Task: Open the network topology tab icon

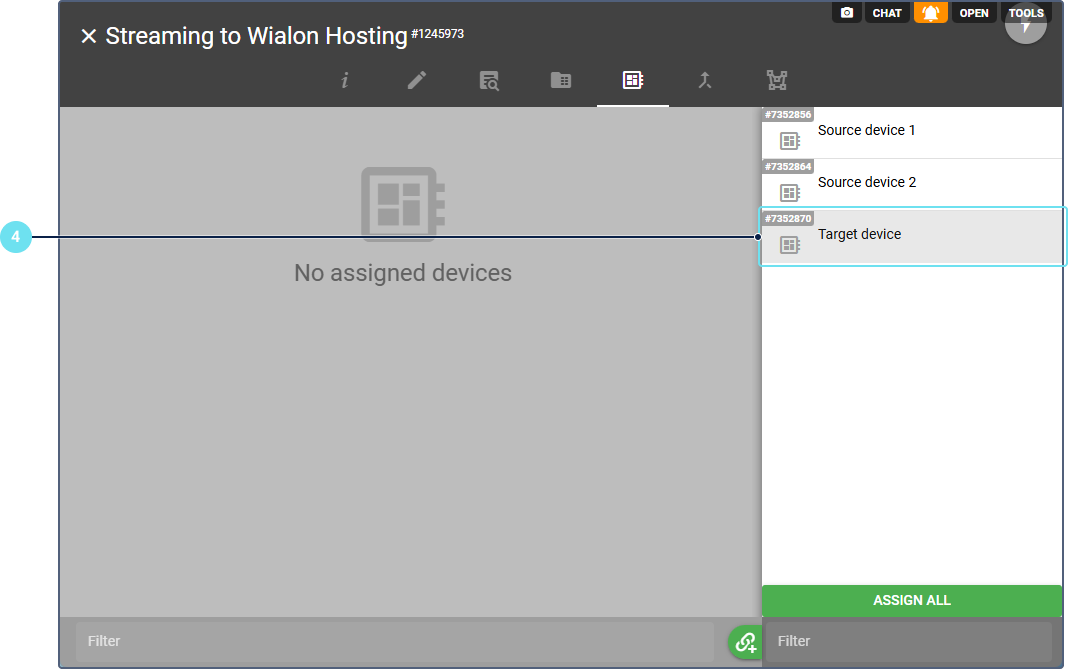Action: [x=776, y=81]
